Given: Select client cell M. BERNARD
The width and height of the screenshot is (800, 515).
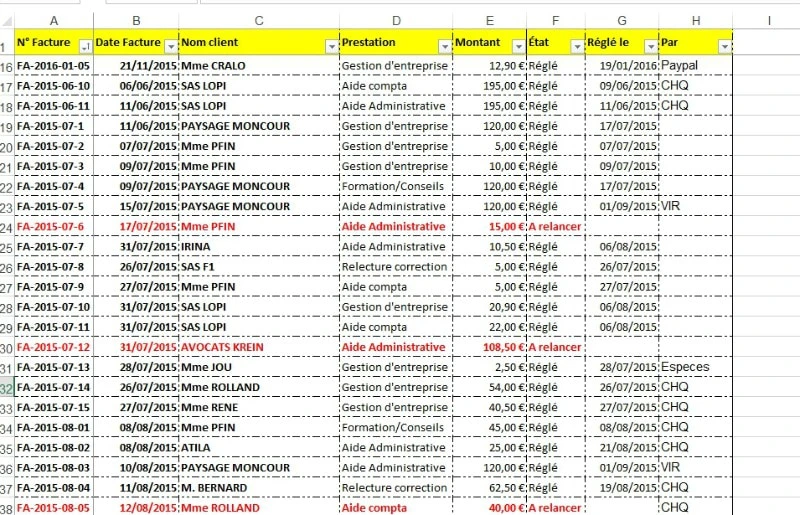Looking at the screenshot, I should (x=259, y=488).
